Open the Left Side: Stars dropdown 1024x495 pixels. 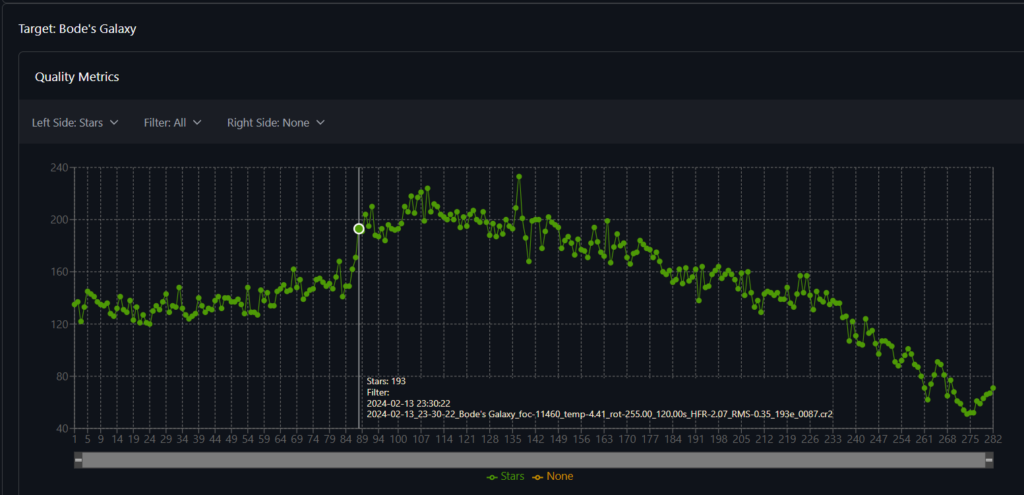pyautogui.click(x=75, y=123)
